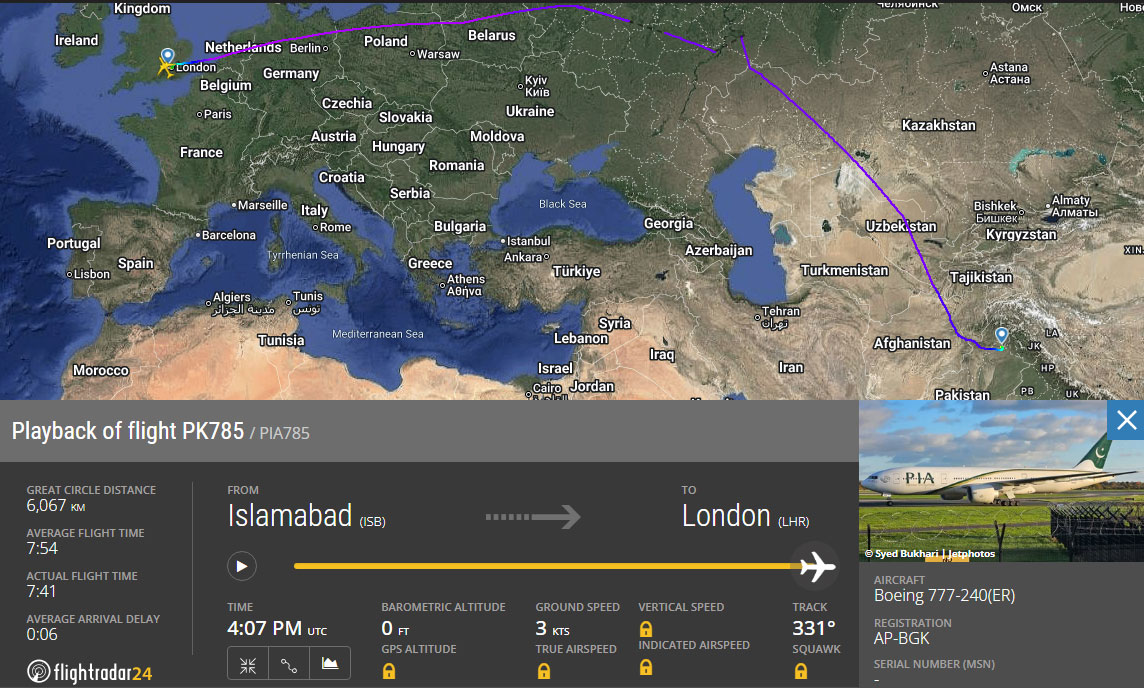The image size is (1144, 688).
Task: Click the 'Playback of flight PK785' title
Action: pyautogui.click(x=128, y=431)
